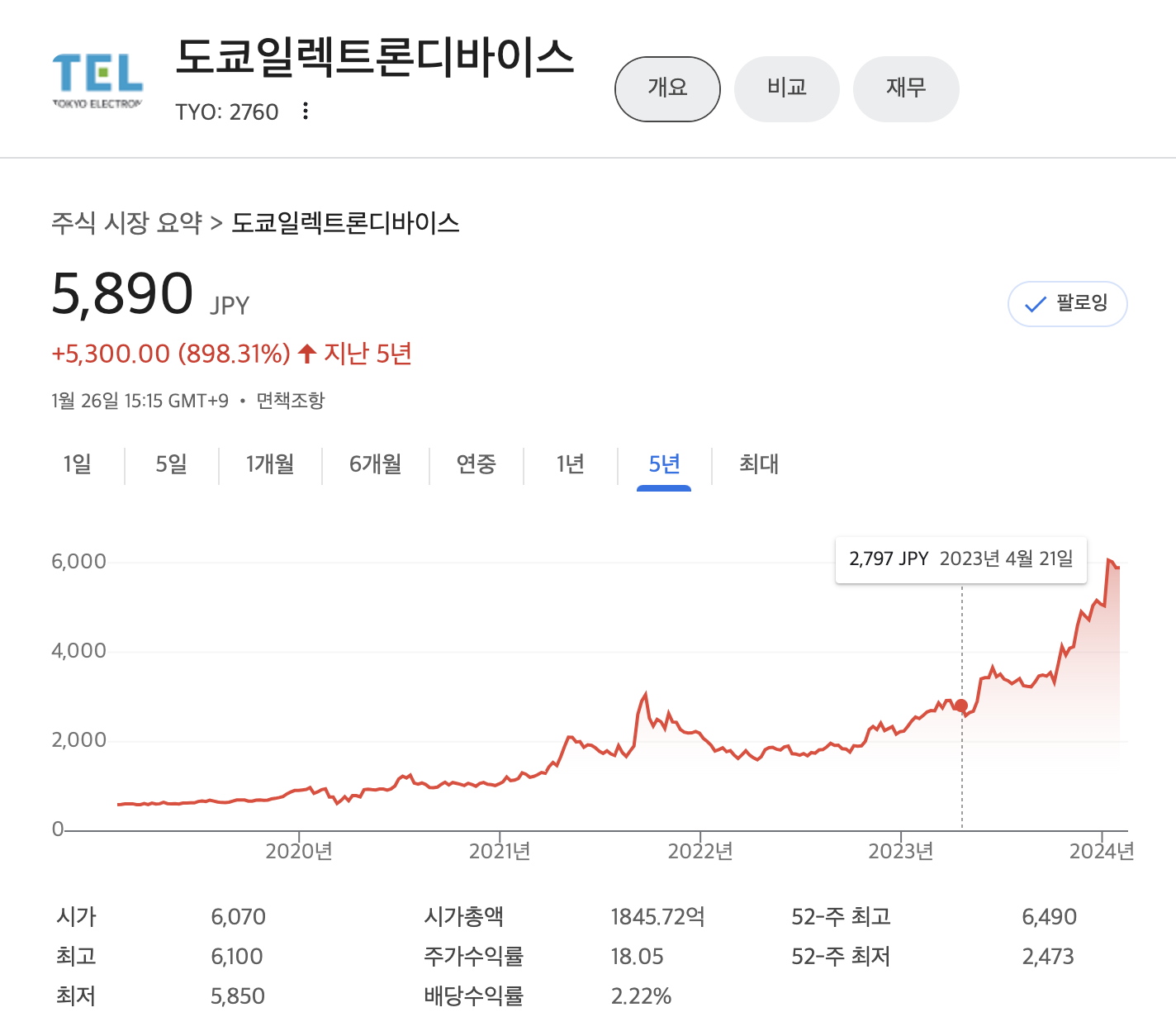
Task: Select the 연중 chart range
Action: [477, 464]
